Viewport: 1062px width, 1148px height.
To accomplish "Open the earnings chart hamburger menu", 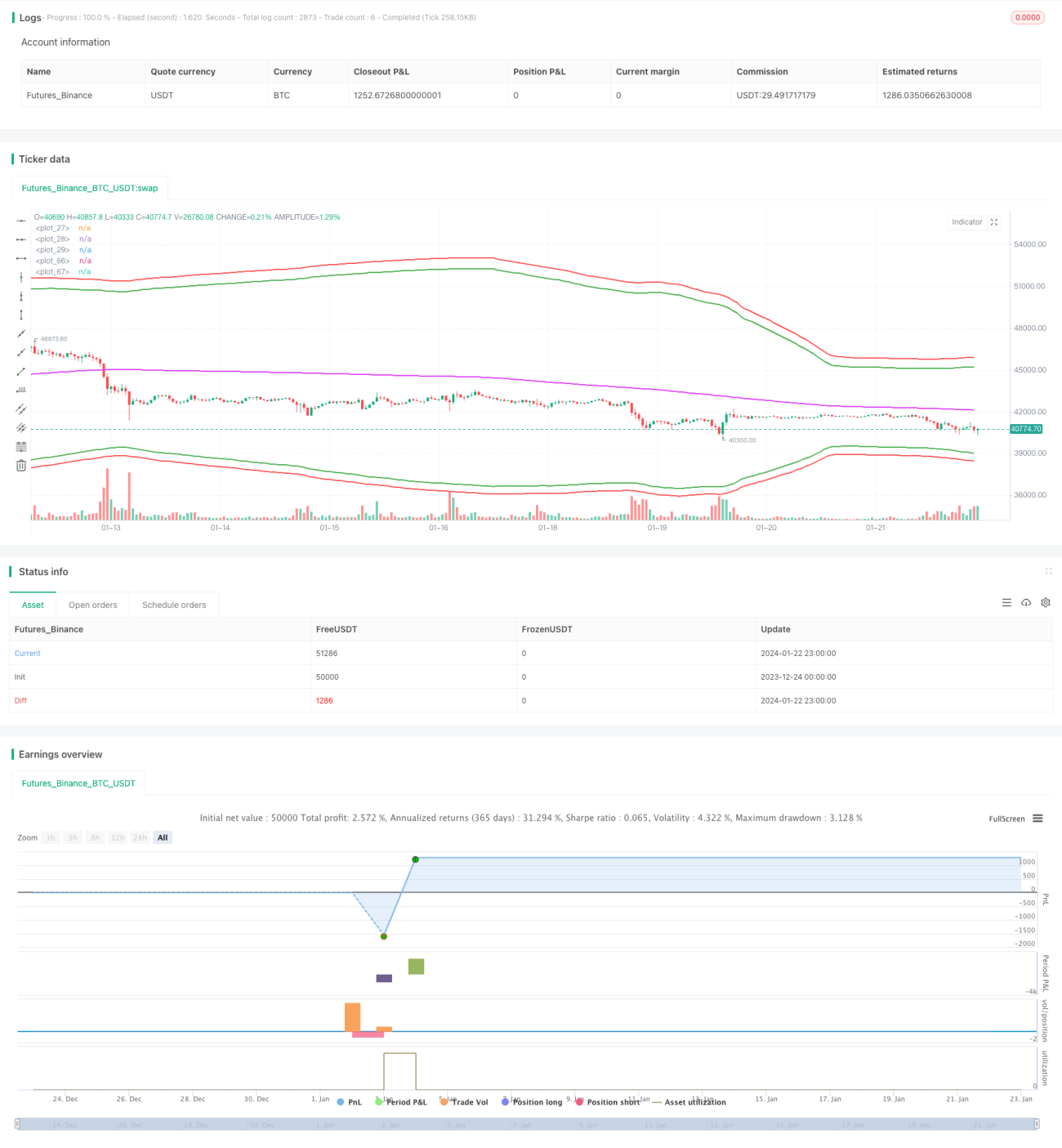I will click(1037, 818).
